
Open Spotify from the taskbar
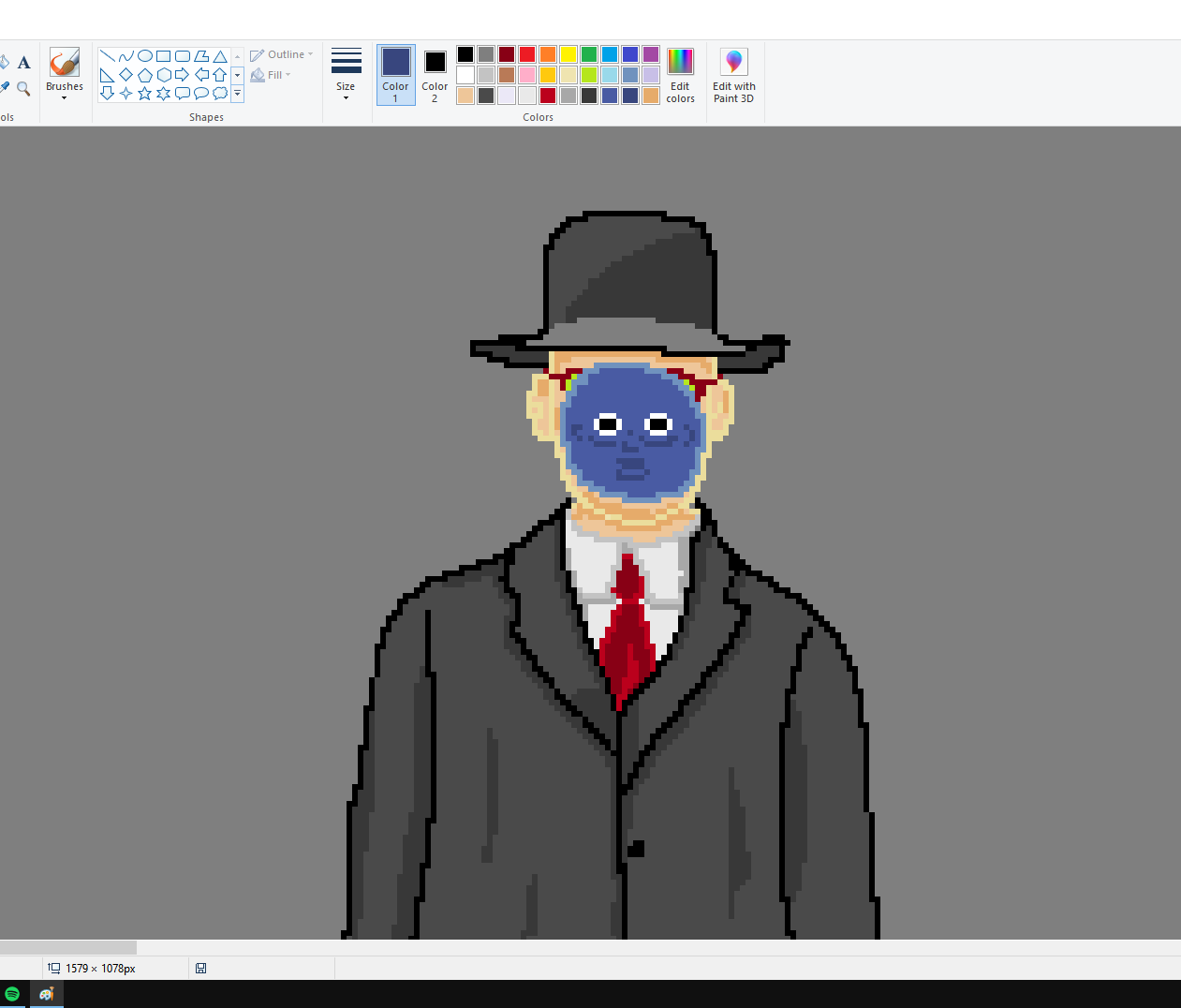click(x=12, y=994)
